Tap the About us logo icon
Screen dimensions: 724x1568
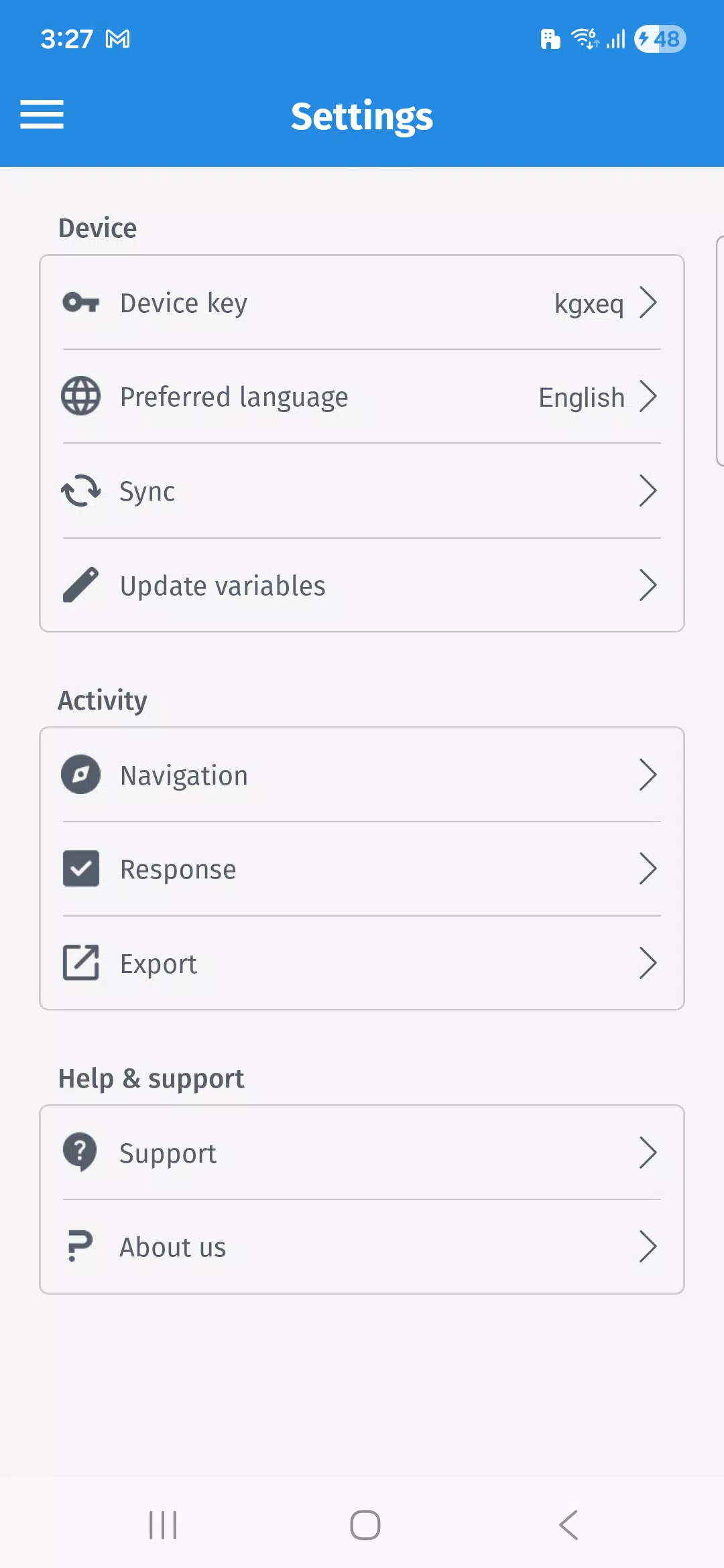pyautogui.click(x=80, y=1246)
